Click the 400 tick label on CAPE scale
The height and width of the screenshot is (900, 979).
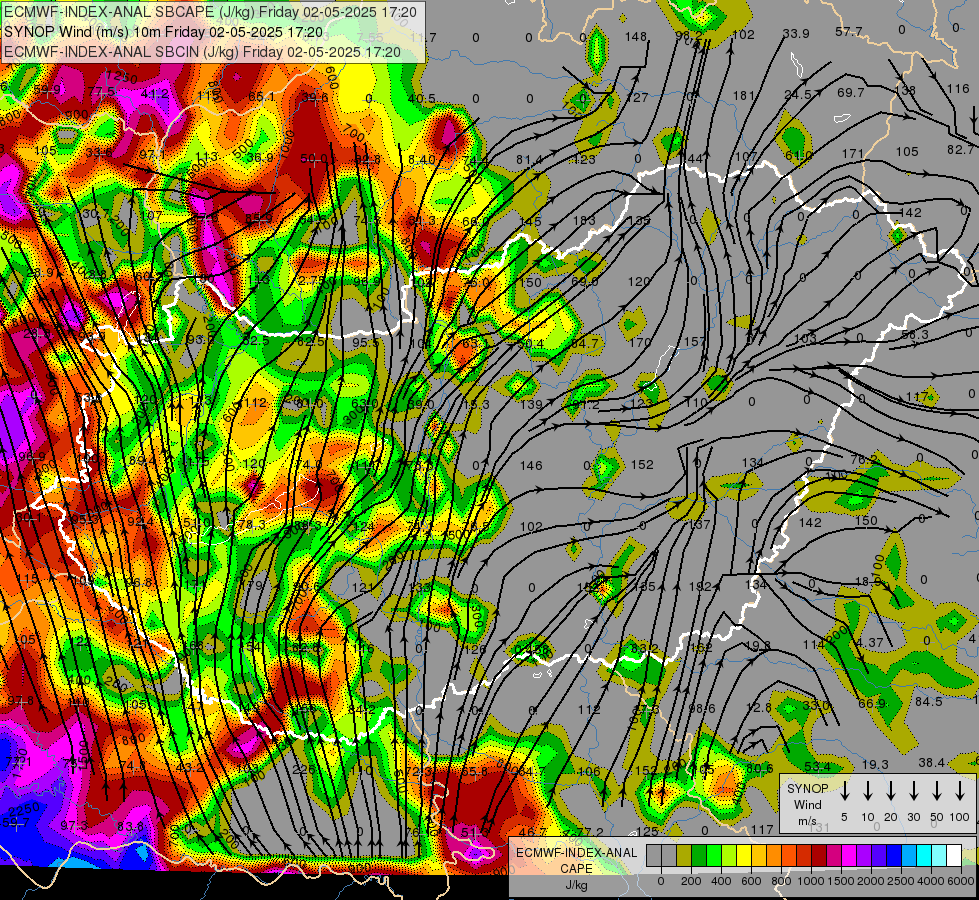[721, 881]
